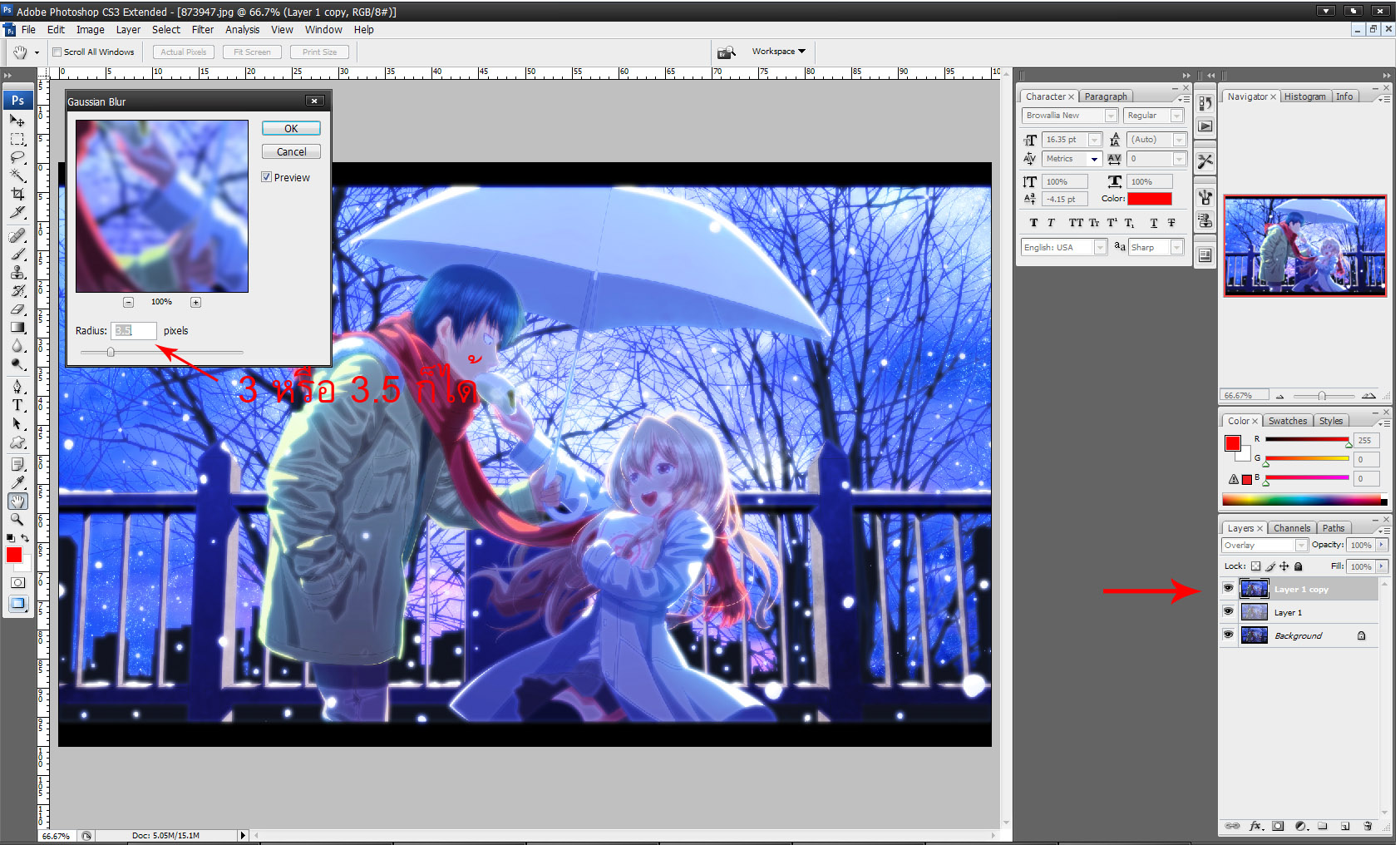Image resolution: width=1400 pixels, height=845 pixels.
Task: Click Add layer style fx icon
Action: tap(1256, 826)
